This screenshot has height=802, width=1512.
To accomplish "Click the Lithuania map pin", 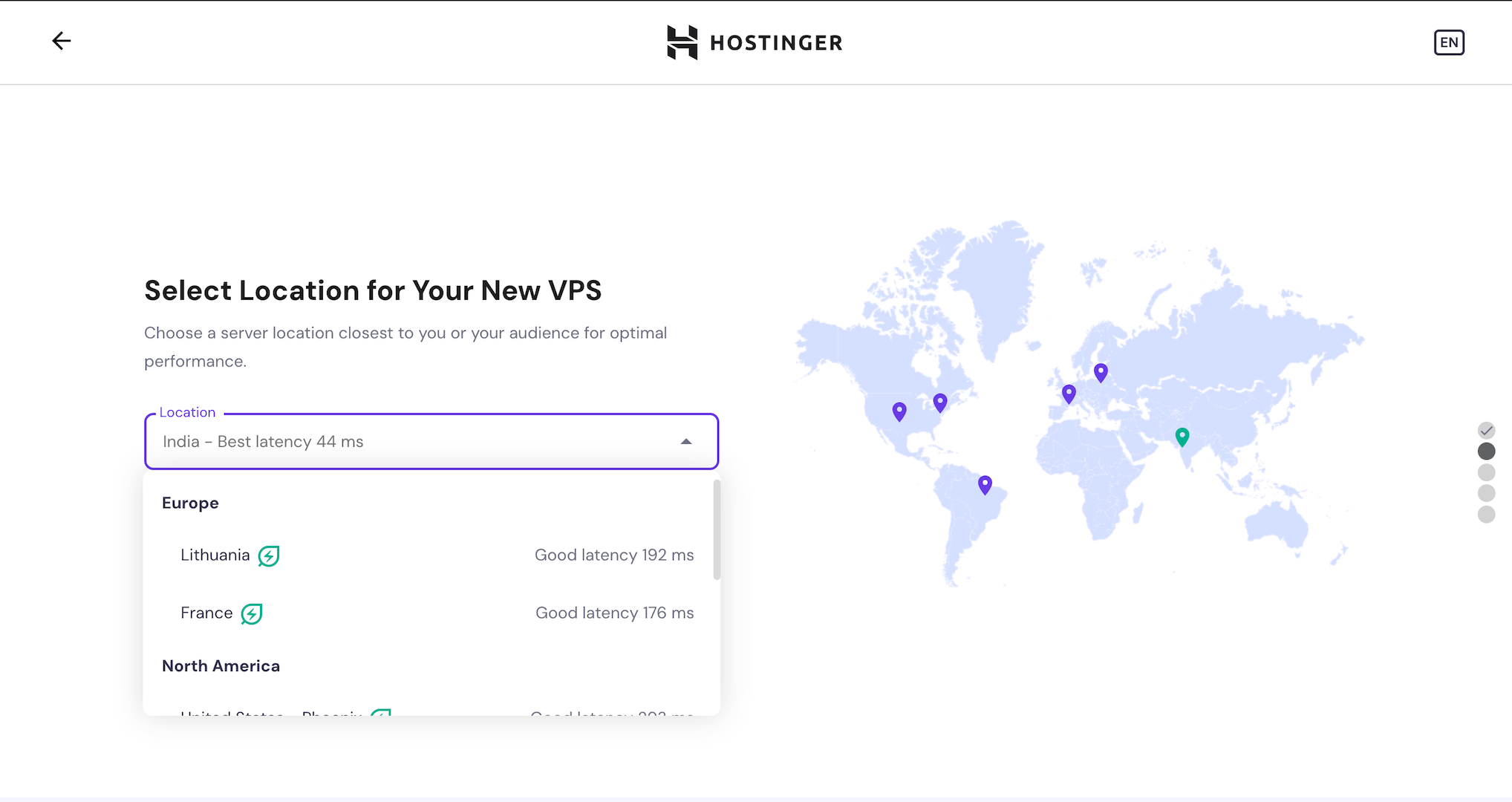I will 1101,371.
